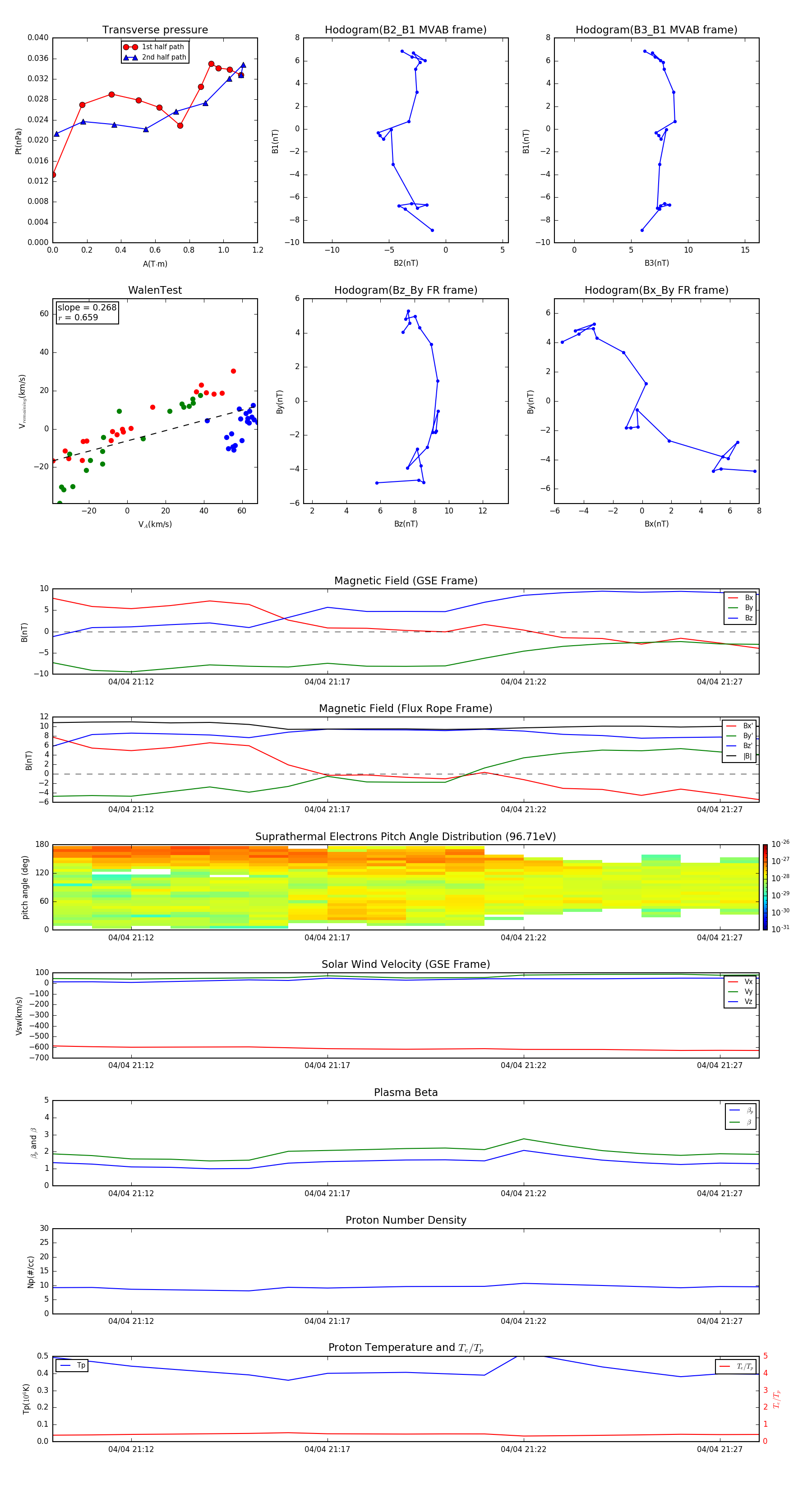
Task: Click '04/04 21:17' tick under the proton temperature plot
Action: point(327,1449)
